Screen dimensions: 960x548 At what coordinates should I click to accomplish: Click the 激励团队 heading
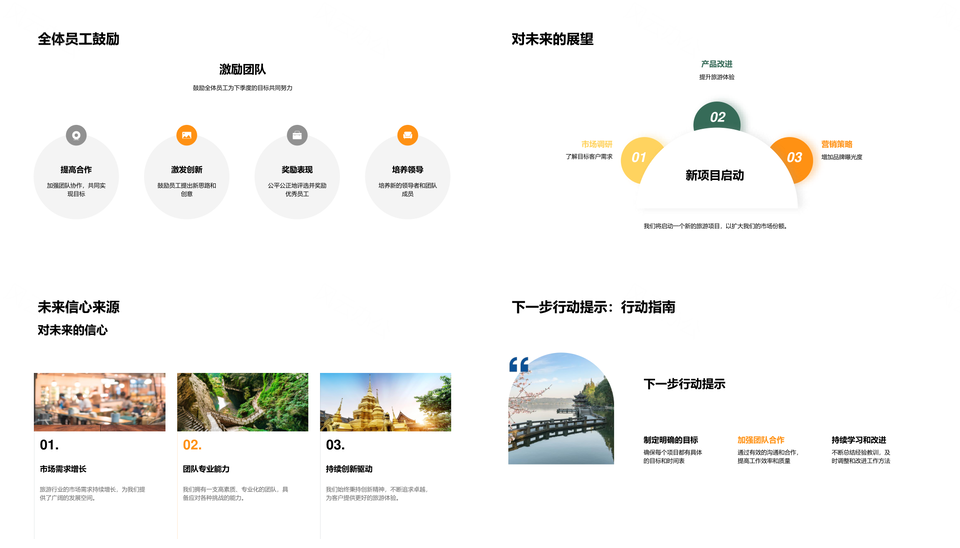click(242, 69)
